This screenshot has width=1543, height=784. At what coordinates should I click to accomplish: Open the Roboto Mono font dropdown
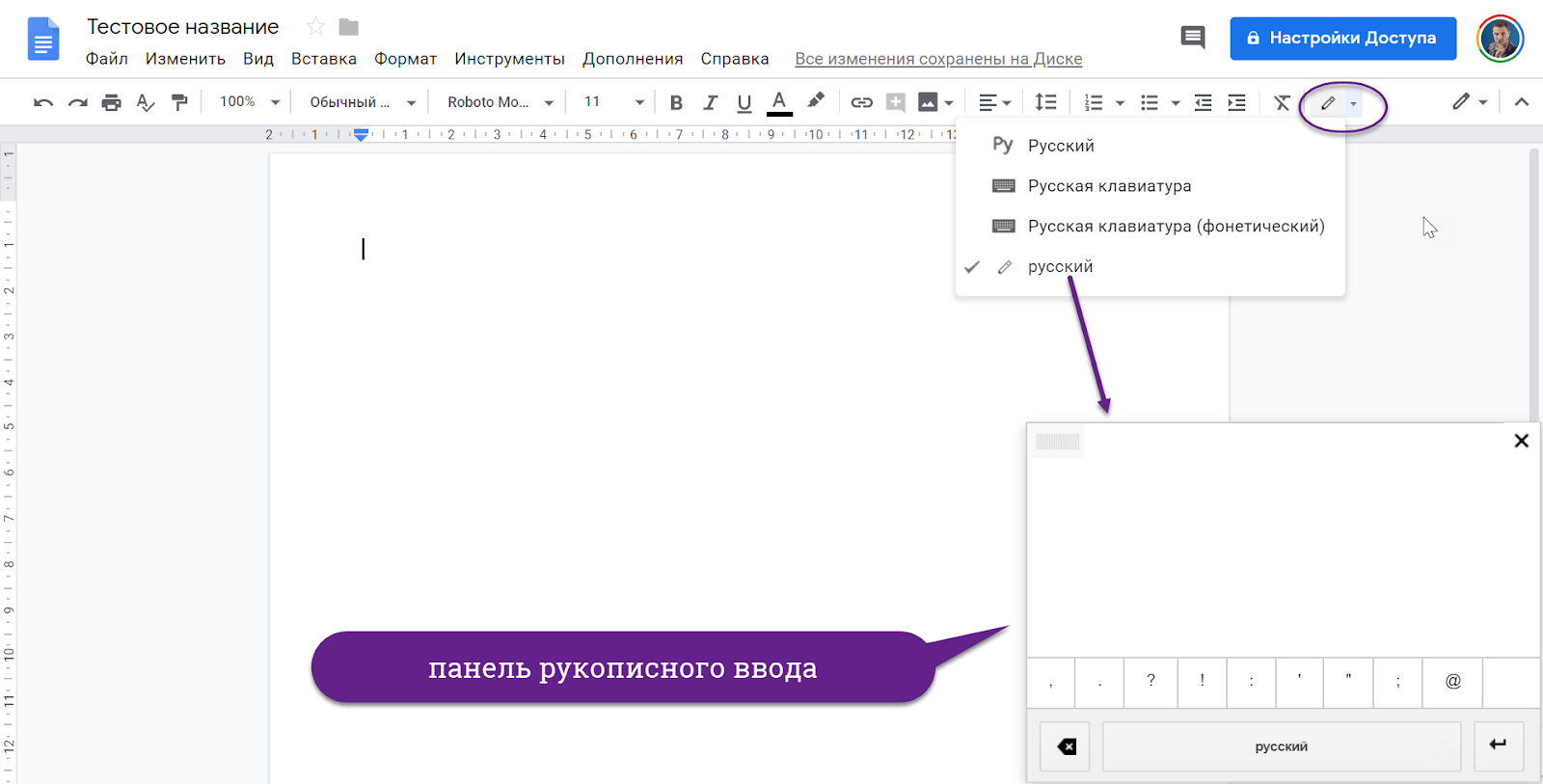tap(500, 102)
